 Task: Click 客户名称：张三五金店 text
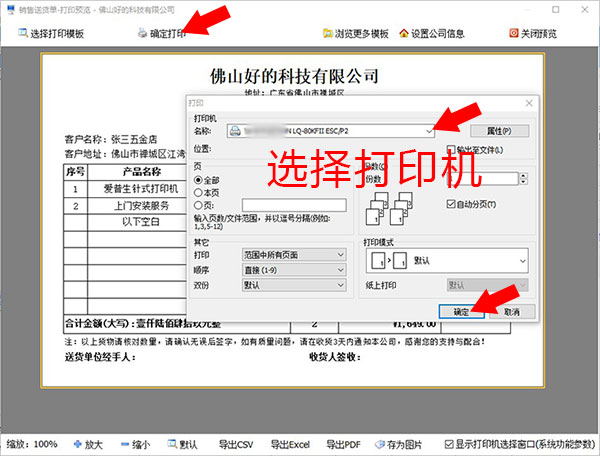111,139
